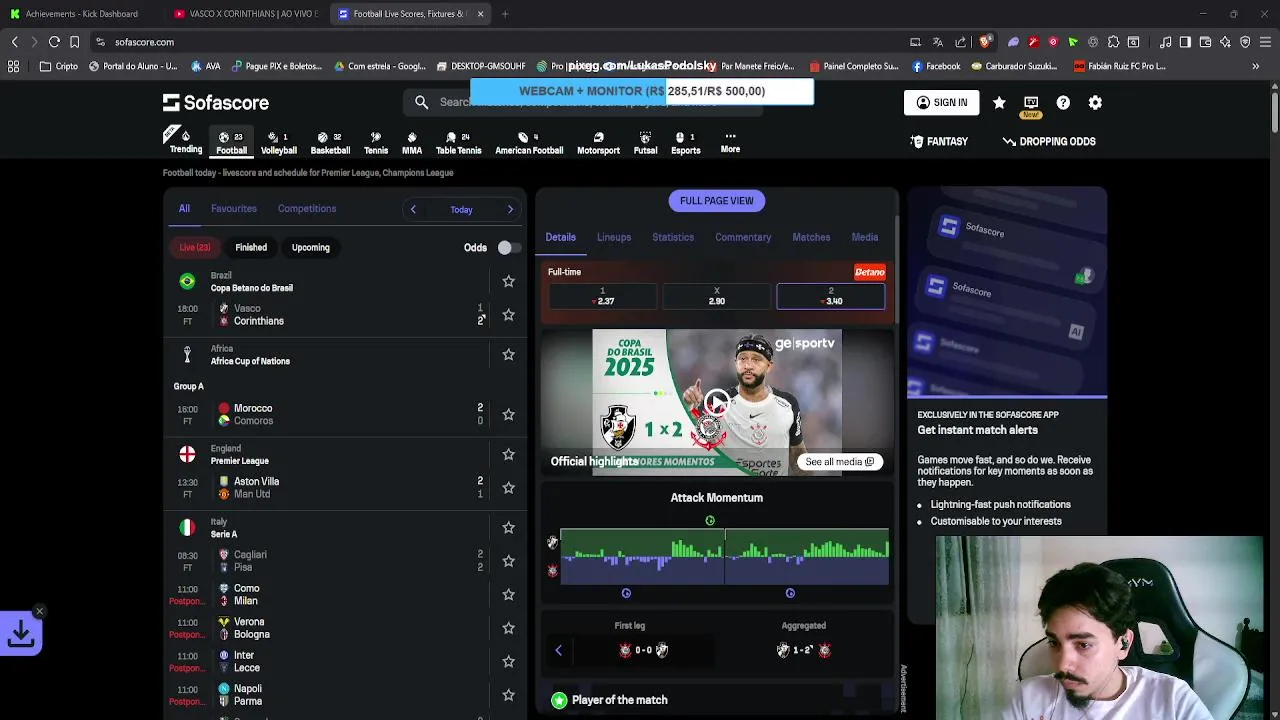
Task: Open the Today date picker
Action: point(461,210)
